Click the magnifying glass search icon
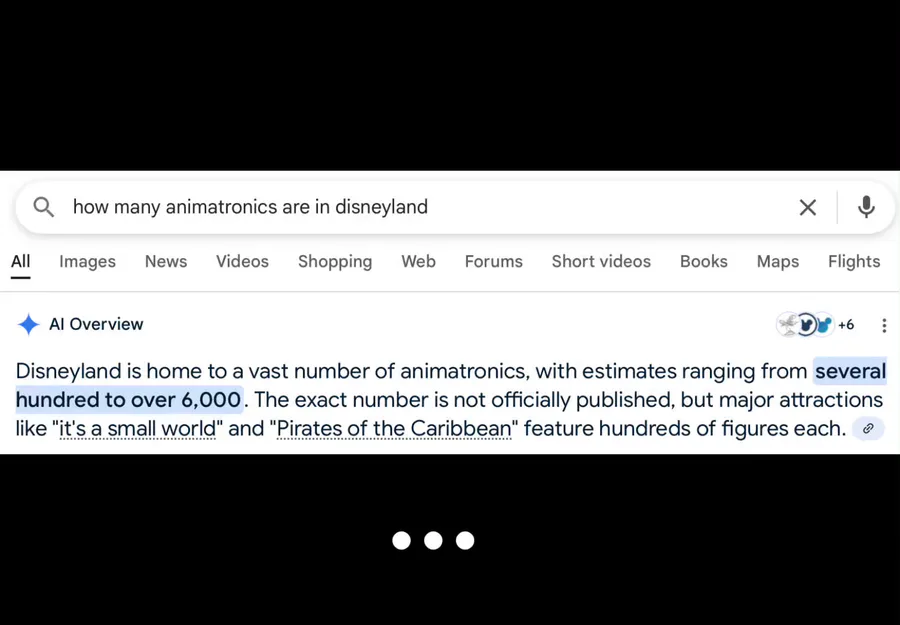This screenshot has width=900, height=625. [x=44, y=207]
